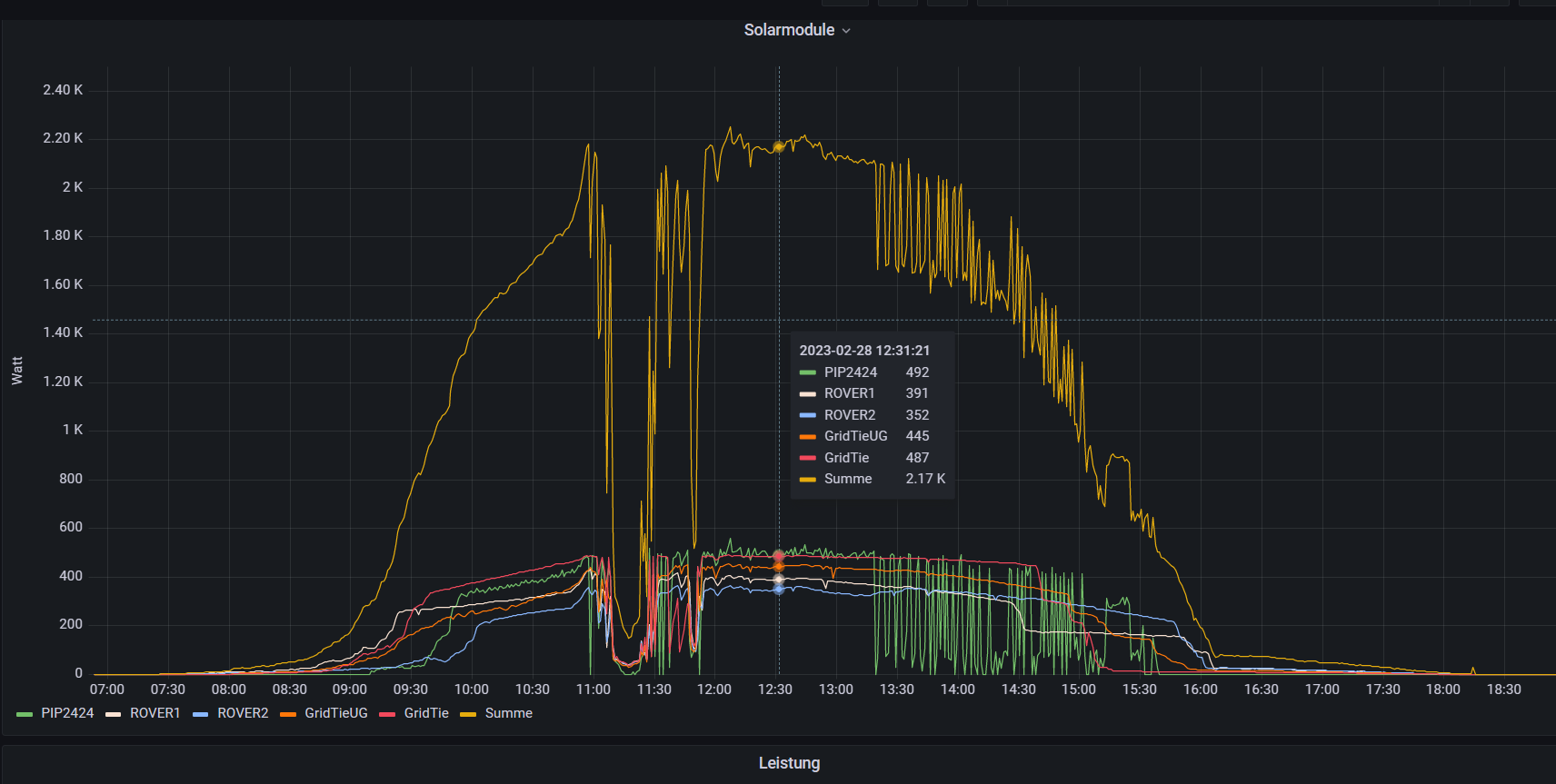Viewport: 1556px width, 784px height.
Task: Click the orange GridTieUG legend color swatch
Action: click(288, 714)
